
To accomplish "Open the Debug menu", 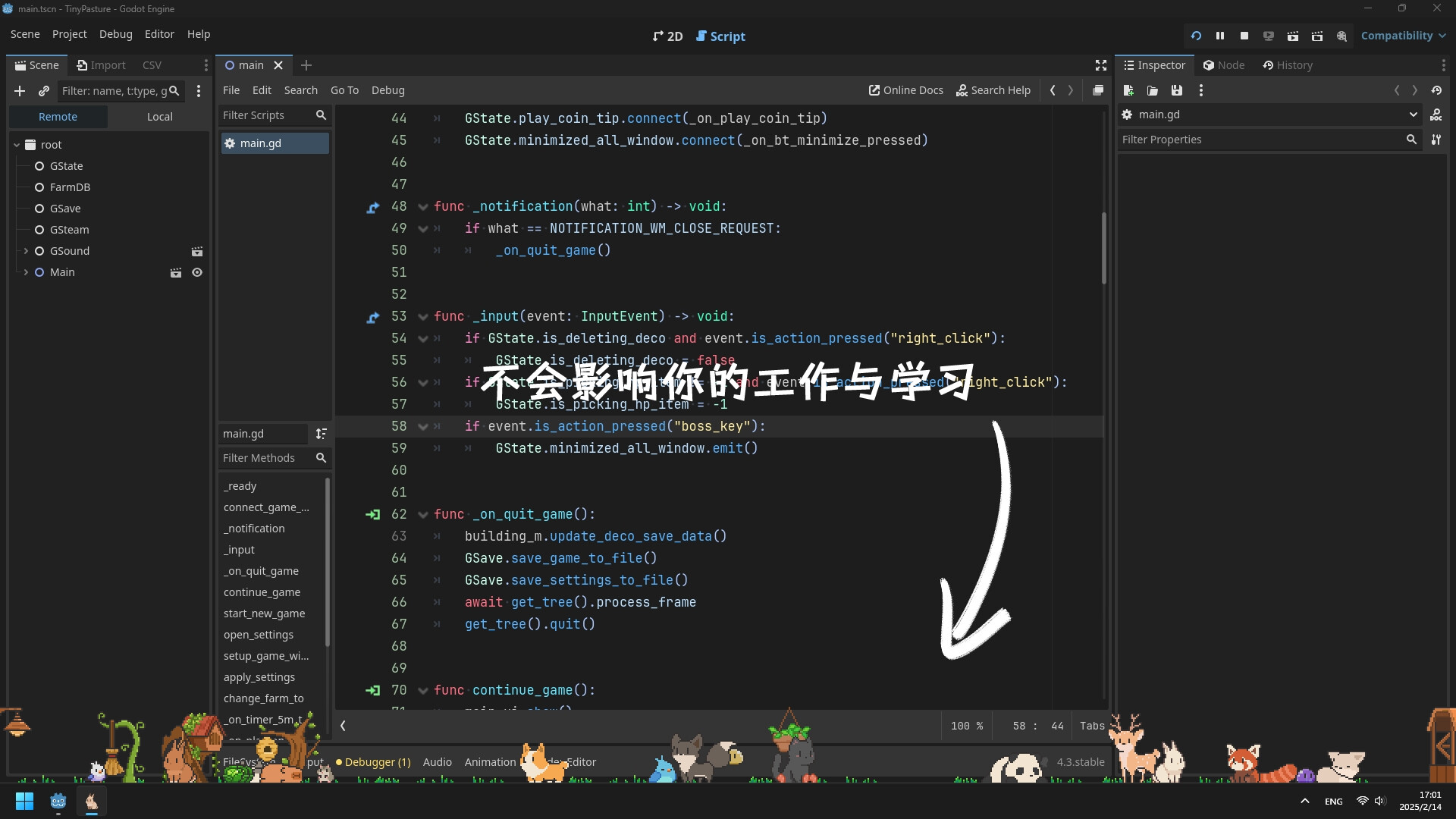I will pyautogui.click(x=114, y=34).
